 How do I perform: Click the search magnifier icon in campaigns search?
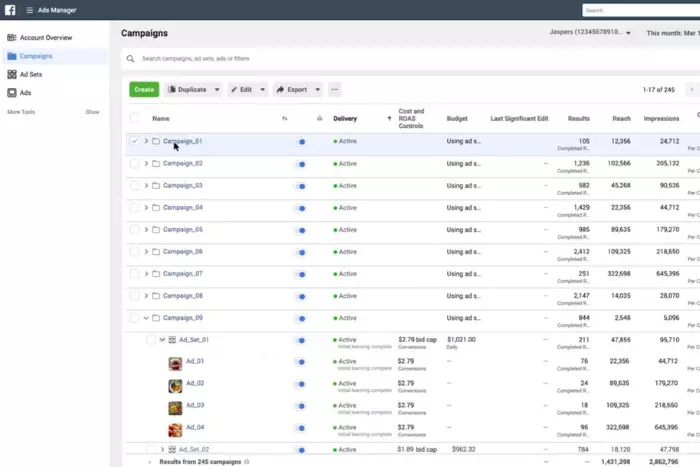pos(130,58)
